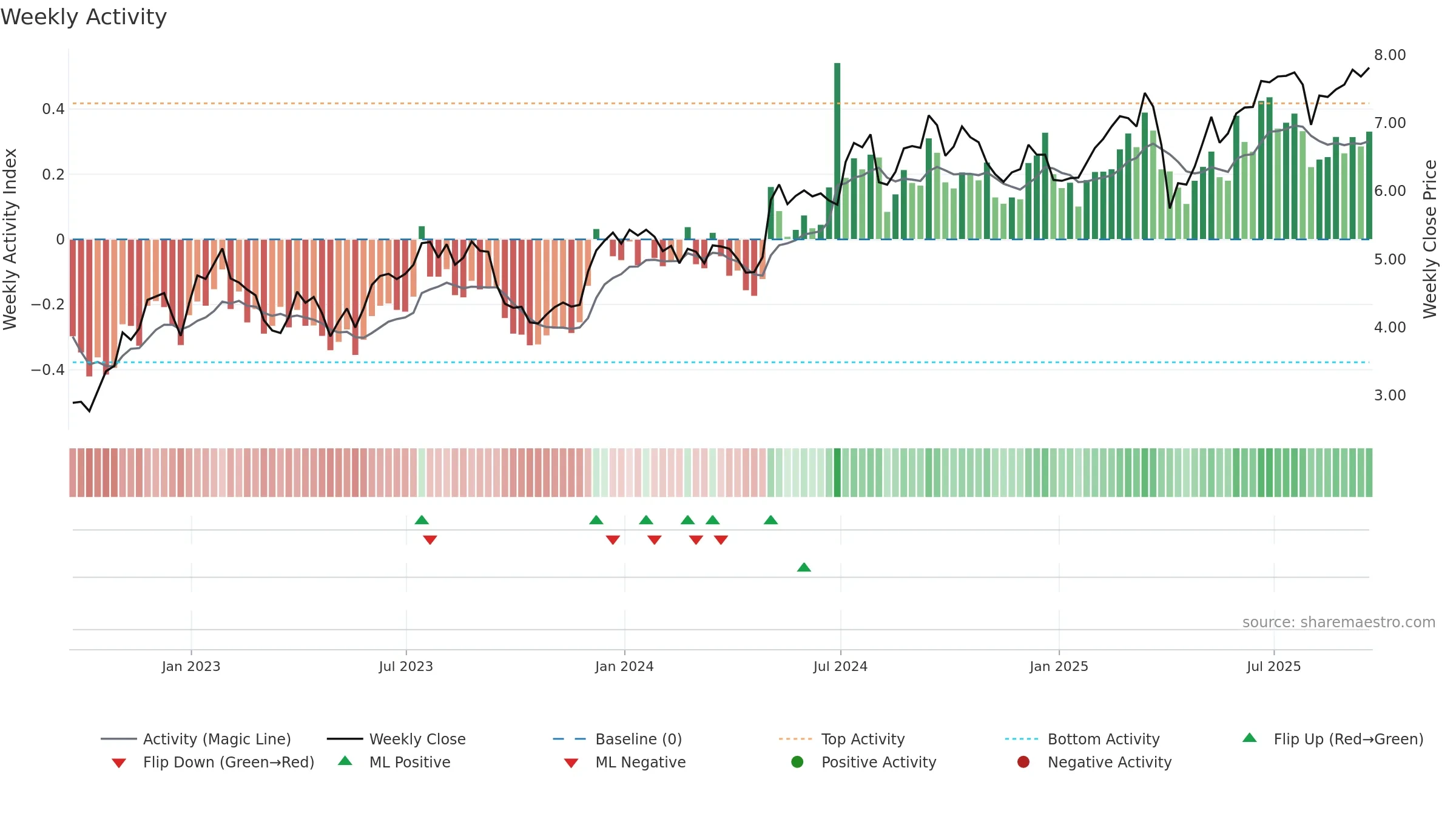Click the Jan 2024 x-axis label
Screen dimensions: 1456x819
coord(624,666)
